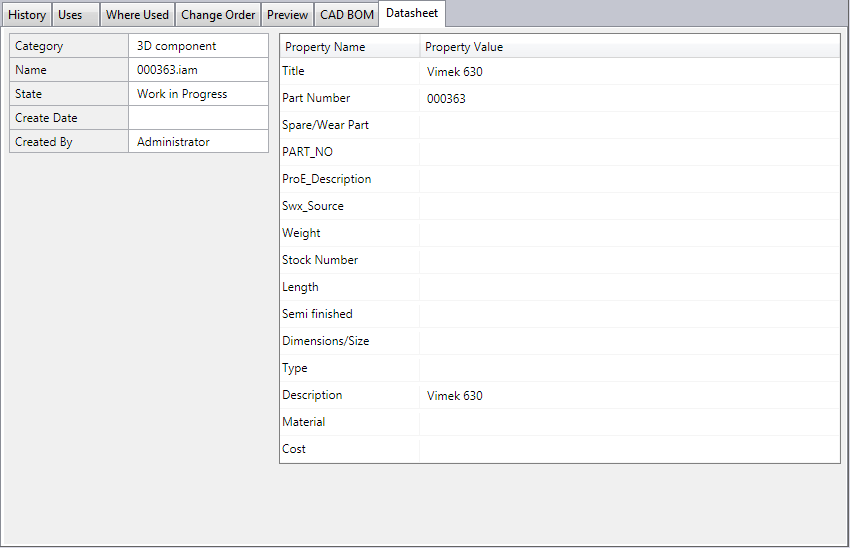850x548 pixels.
Task: Select the Cost property row
Action: click(560, 449)
